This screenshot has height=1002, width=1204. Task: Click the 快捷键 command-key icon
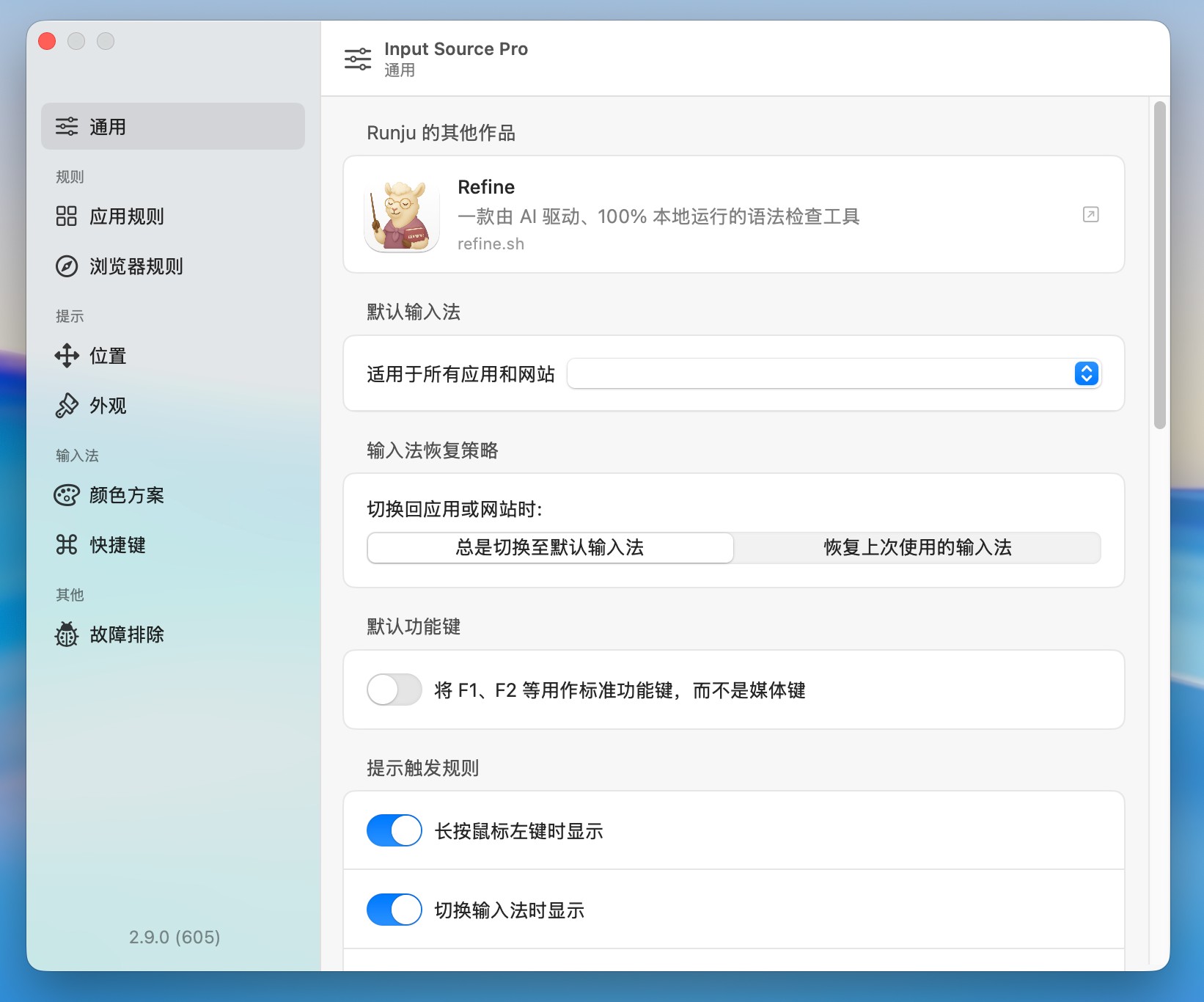[67, 545]
